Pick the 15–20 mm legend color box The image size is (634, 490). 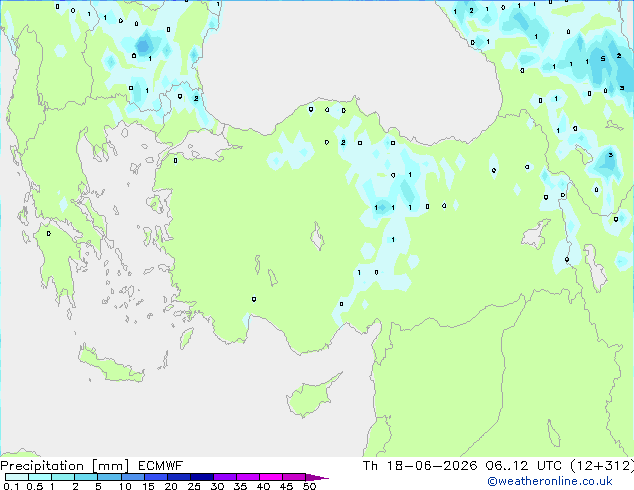pyautogui.click(x=156, y=477)
